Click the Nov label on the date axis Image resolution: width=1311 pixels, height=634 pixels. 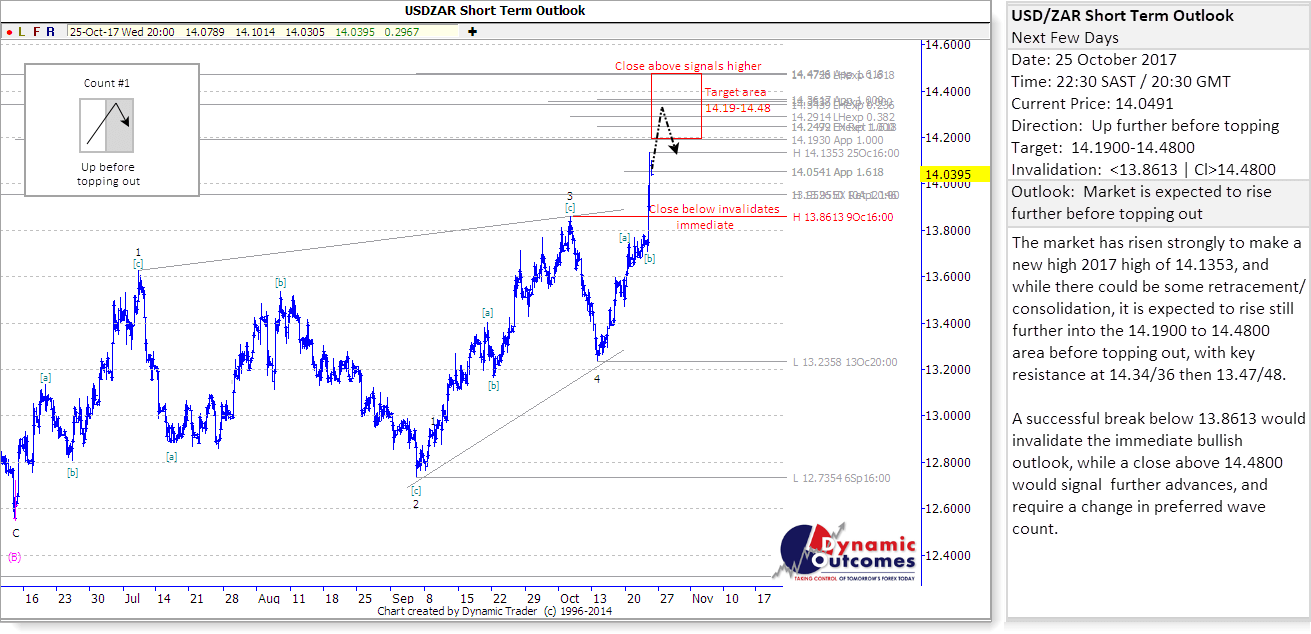pos(702,598)
